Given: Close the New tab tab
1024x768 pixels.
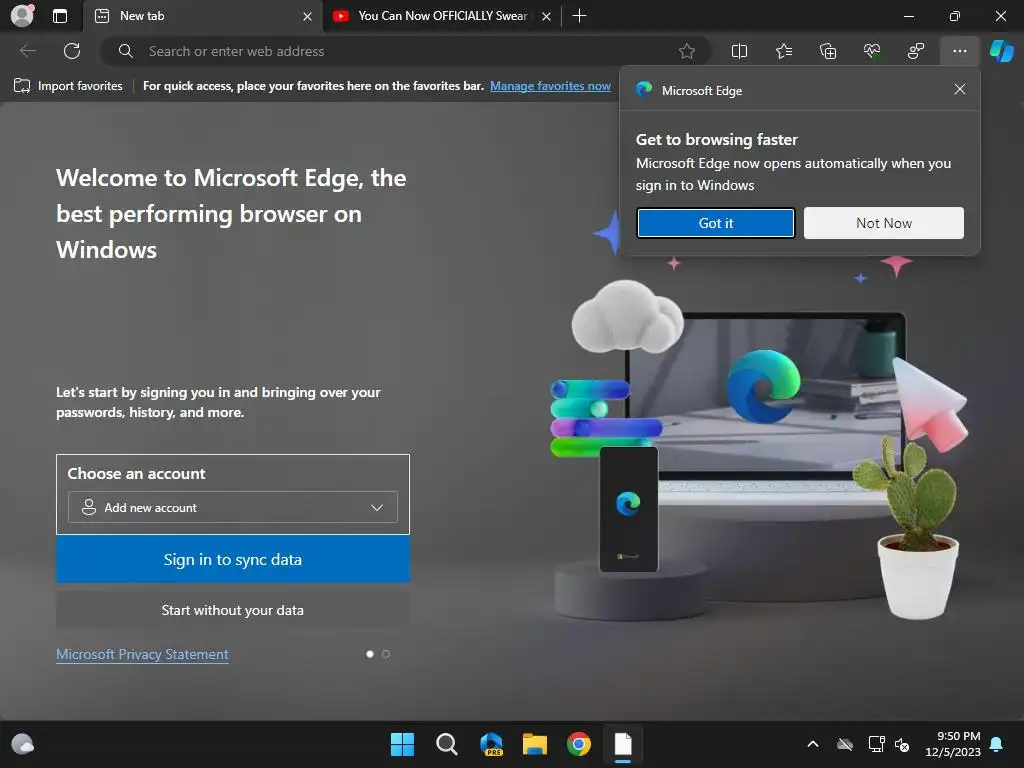Looking at the screenshot, I should (307, 16).
